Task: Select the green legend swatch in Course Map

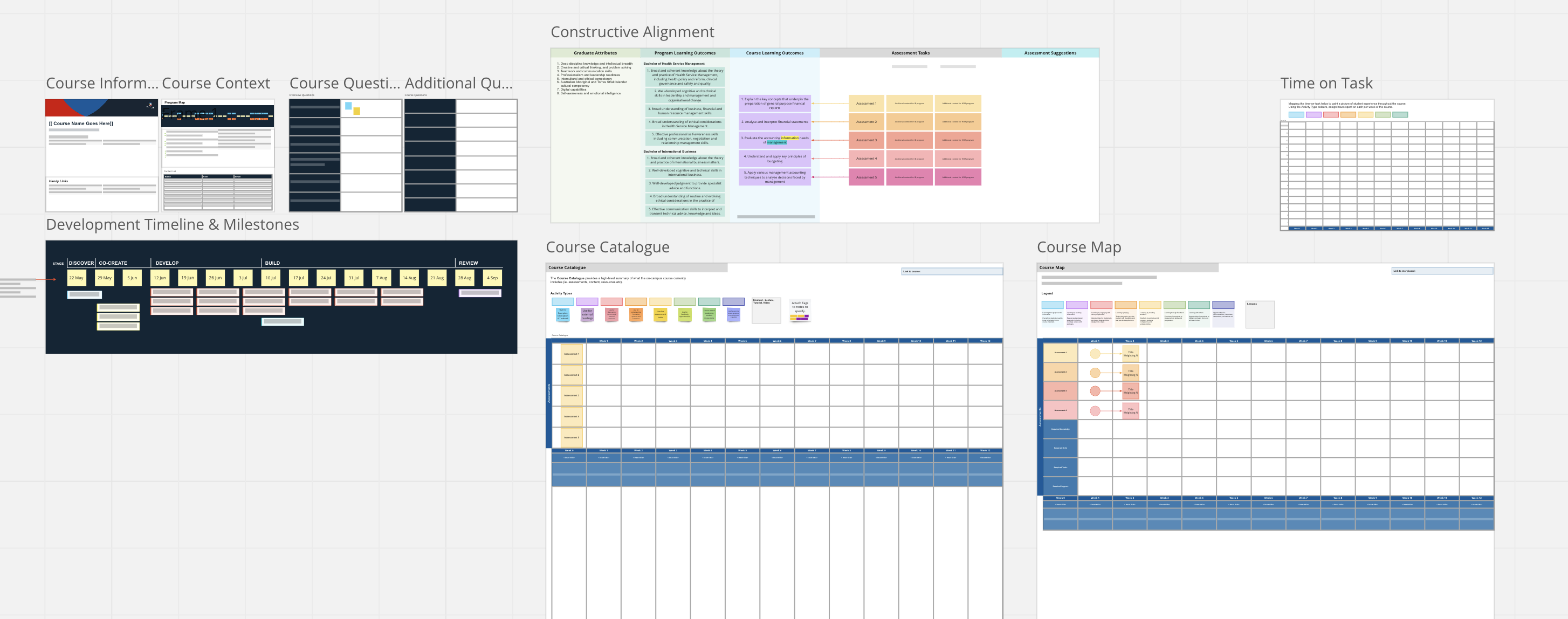Action: 1175,306
